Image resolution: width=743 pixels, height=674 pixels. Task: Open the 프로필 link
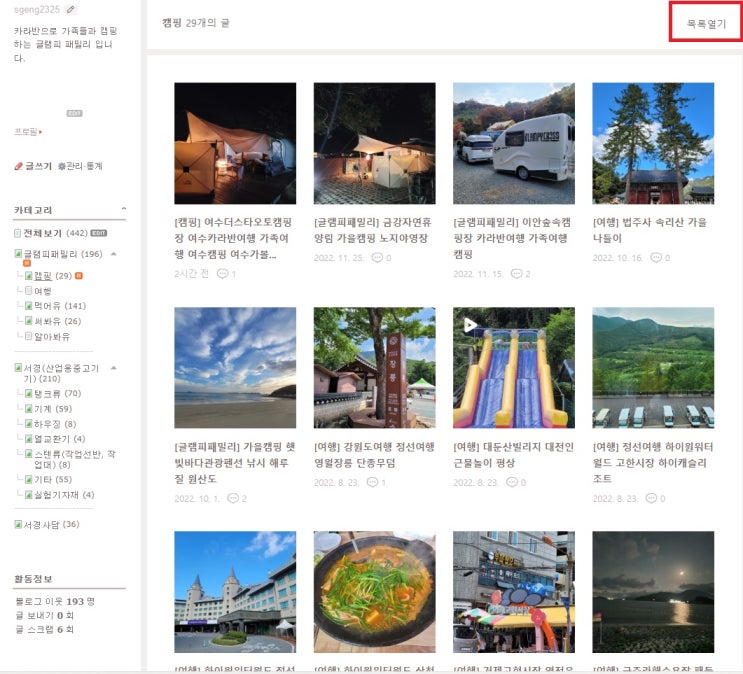(27, 132)
